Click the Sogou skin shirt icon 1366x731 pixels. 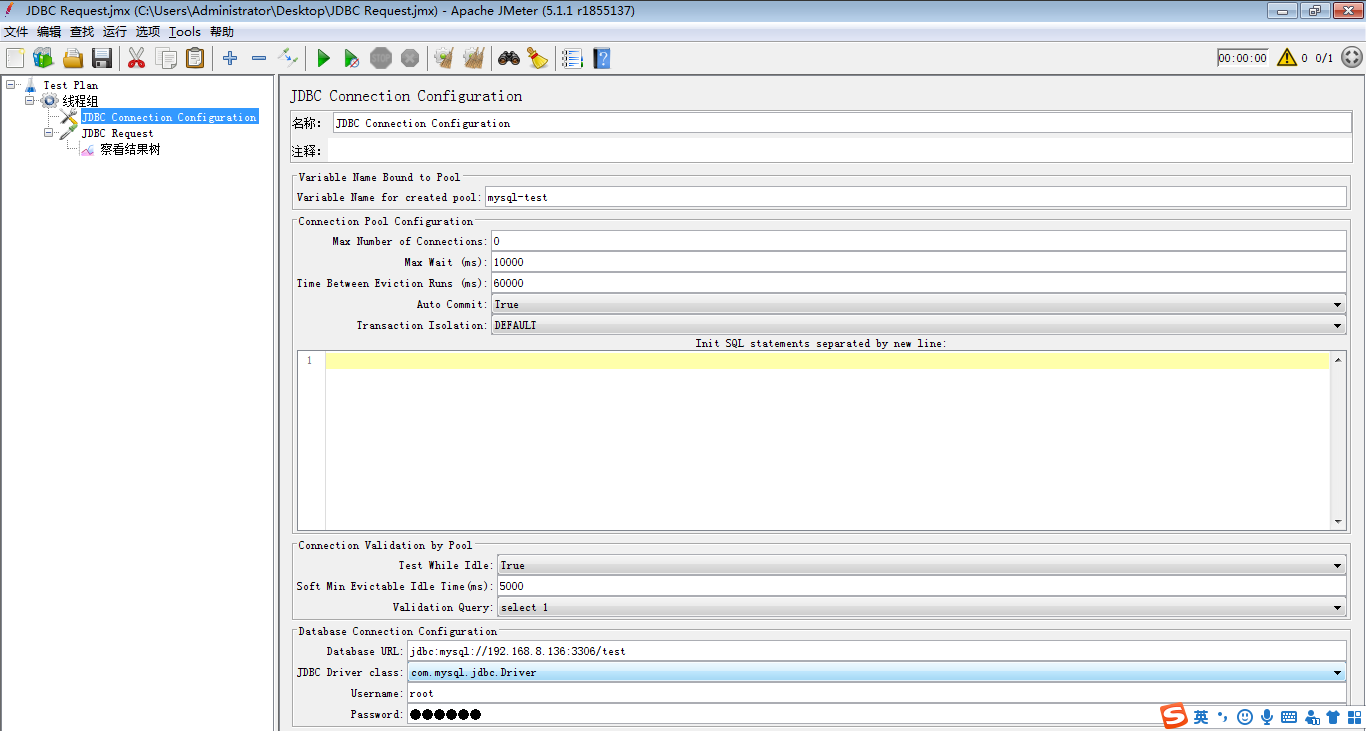pyautogui.click(x=1333, y=717)
